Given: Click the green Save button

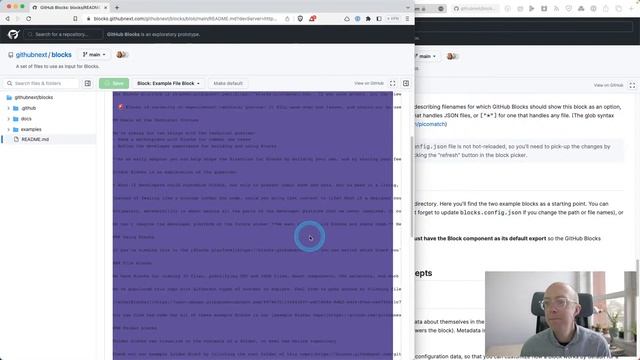Looking at the screenshot, I should (114, 83).
